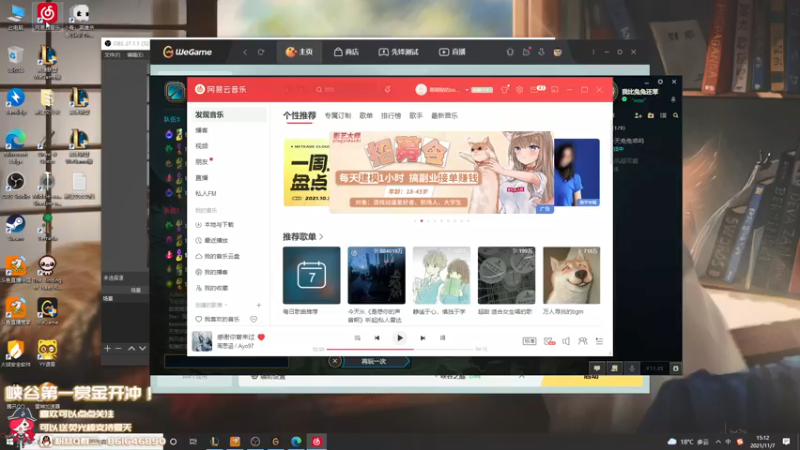This screenshot has height=450, width=800.
Task: Open WeGame 直播 tab
Action: click(453, 52)
